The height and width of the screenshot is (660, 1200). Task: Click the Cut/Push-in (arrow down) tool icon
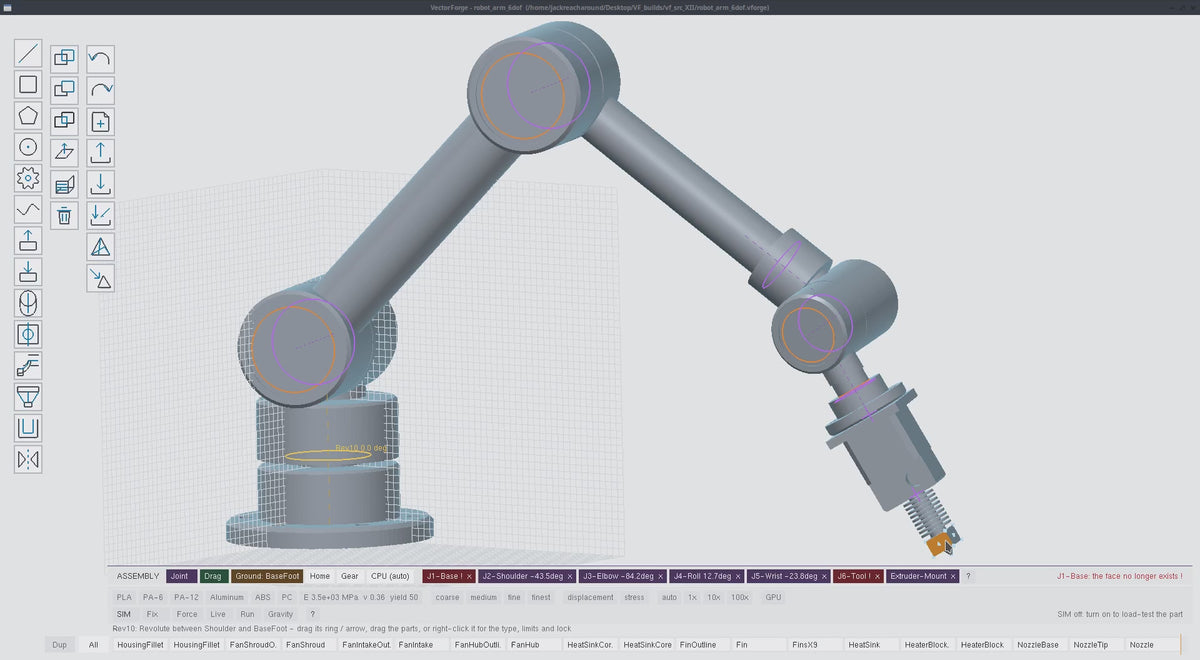(29, 271)
